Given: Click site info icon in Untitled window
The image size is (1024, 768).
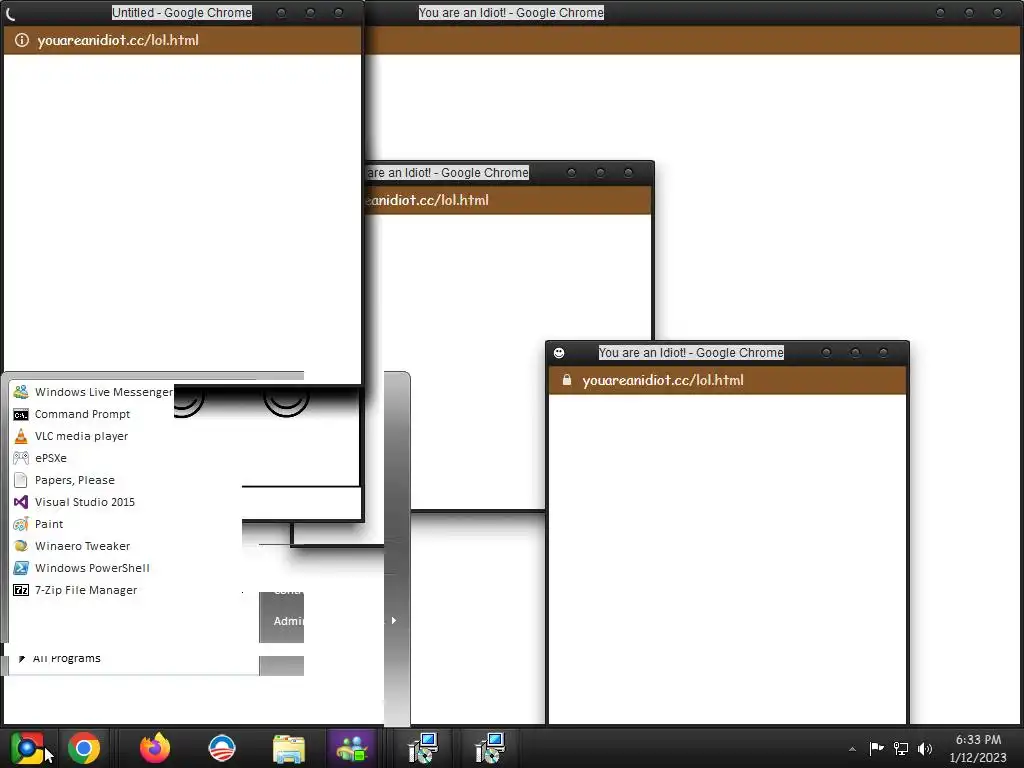Looking at the screenshot, I should coord(22,40).
